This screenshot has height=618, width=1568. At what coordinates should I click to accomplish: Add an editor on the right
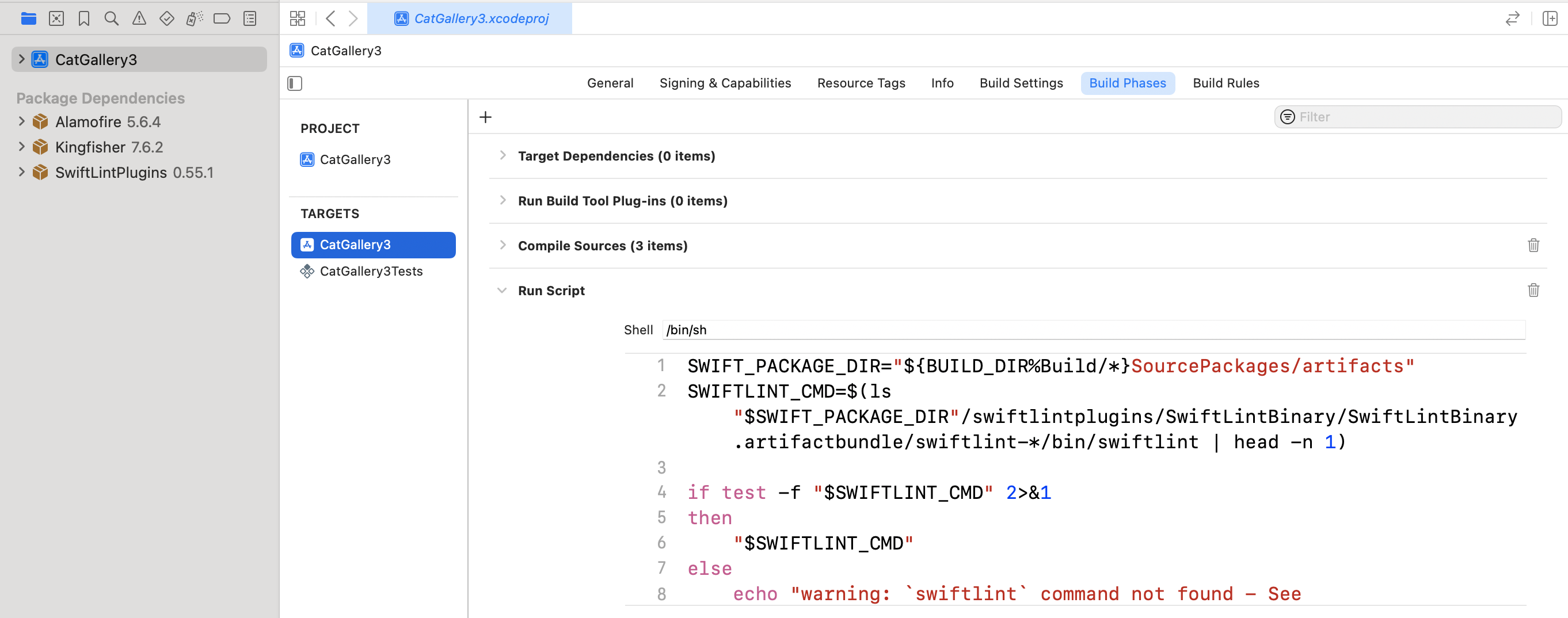[x=1550, y=19]
